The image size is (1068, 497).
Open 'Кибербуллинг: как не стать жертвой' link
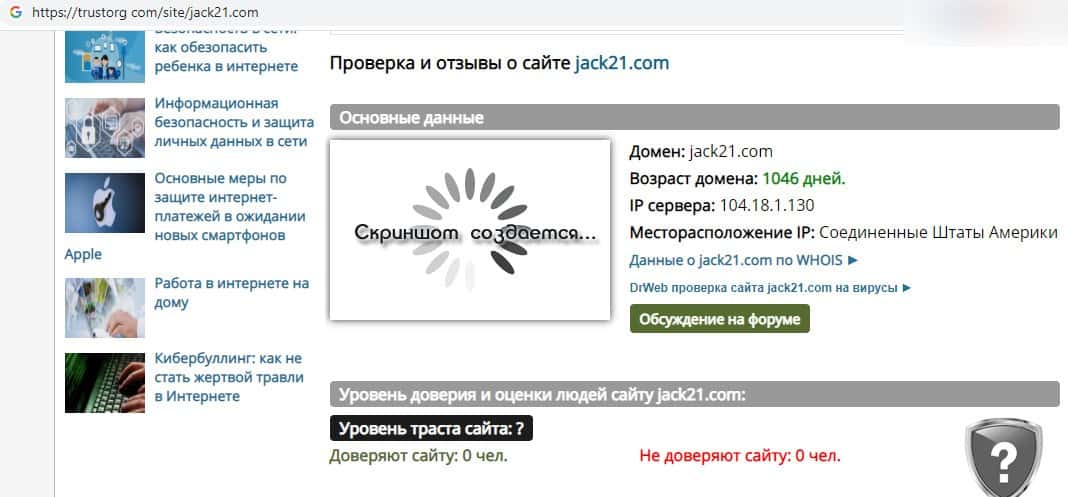coord(229,377)
